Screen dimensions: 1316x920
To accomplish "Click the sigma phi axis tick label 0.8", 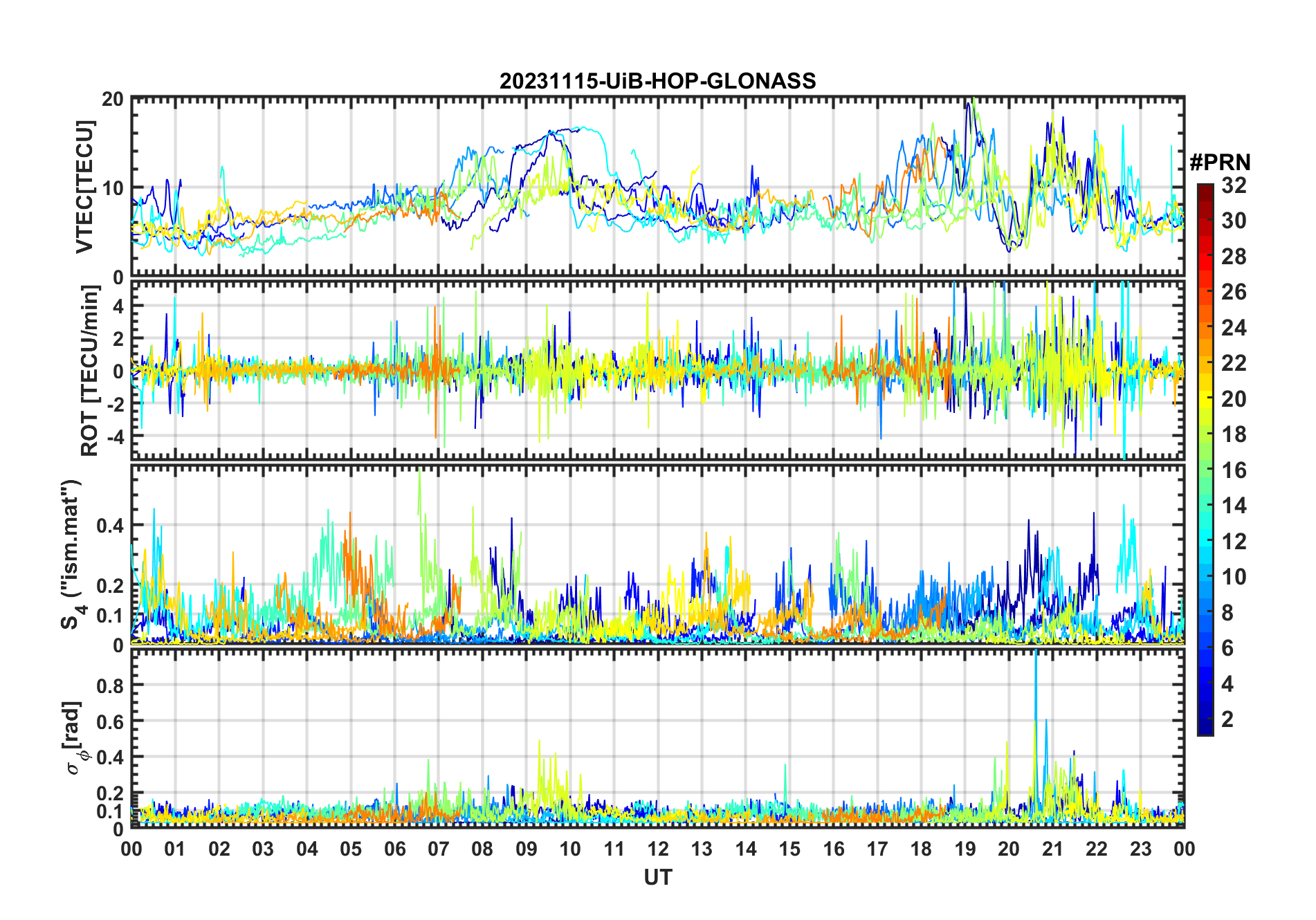I will point(110,686).
